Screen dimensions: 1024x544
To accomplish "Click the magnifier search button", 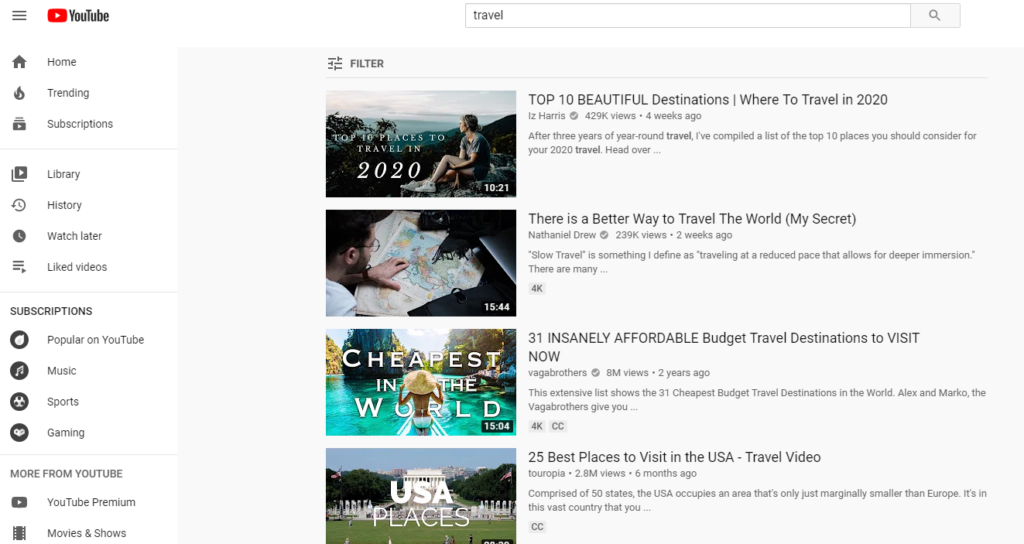I will click(935, 16).
